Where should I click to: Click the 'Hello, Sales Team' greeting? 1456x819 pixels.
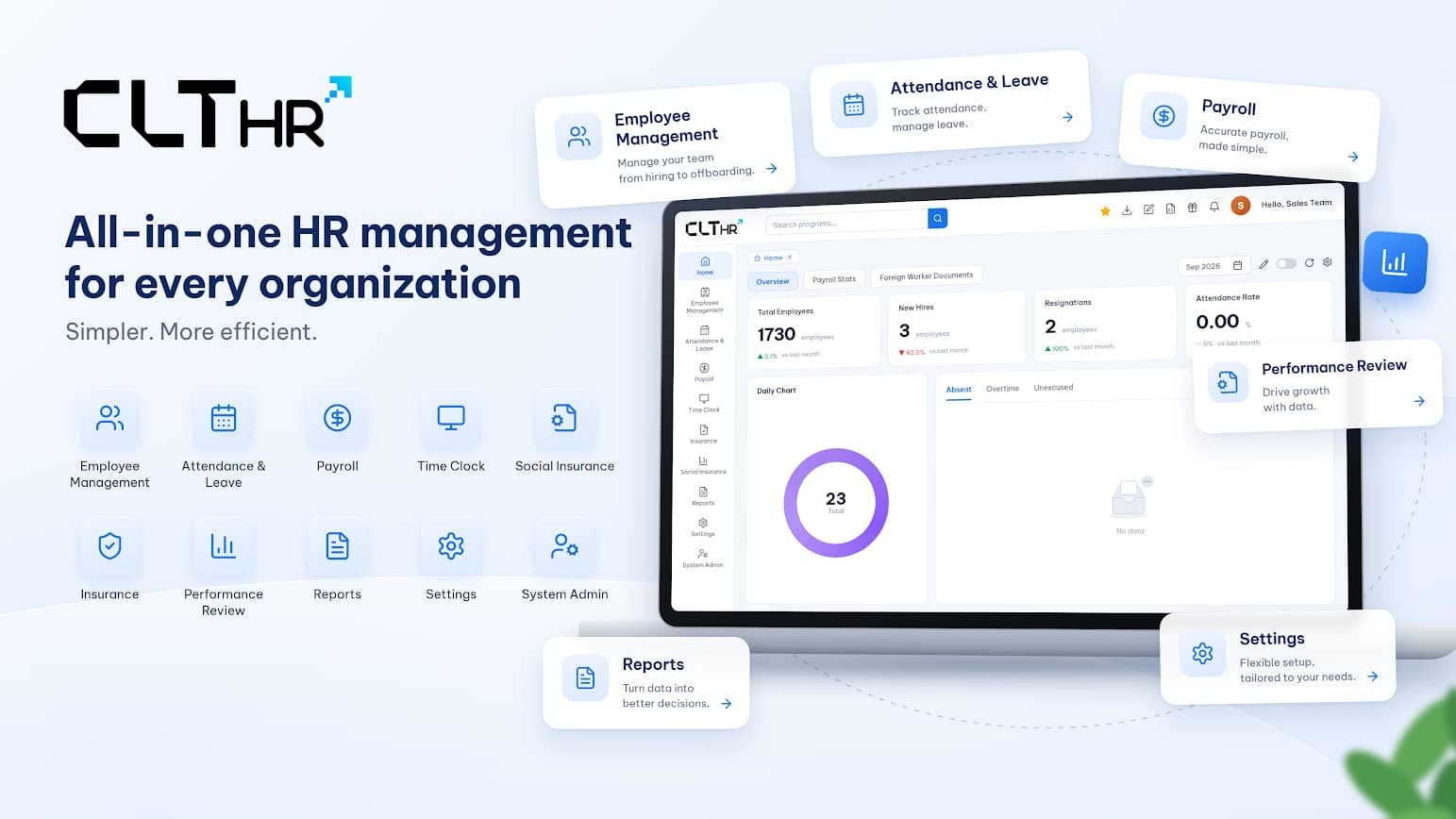tap(1297, 203)
